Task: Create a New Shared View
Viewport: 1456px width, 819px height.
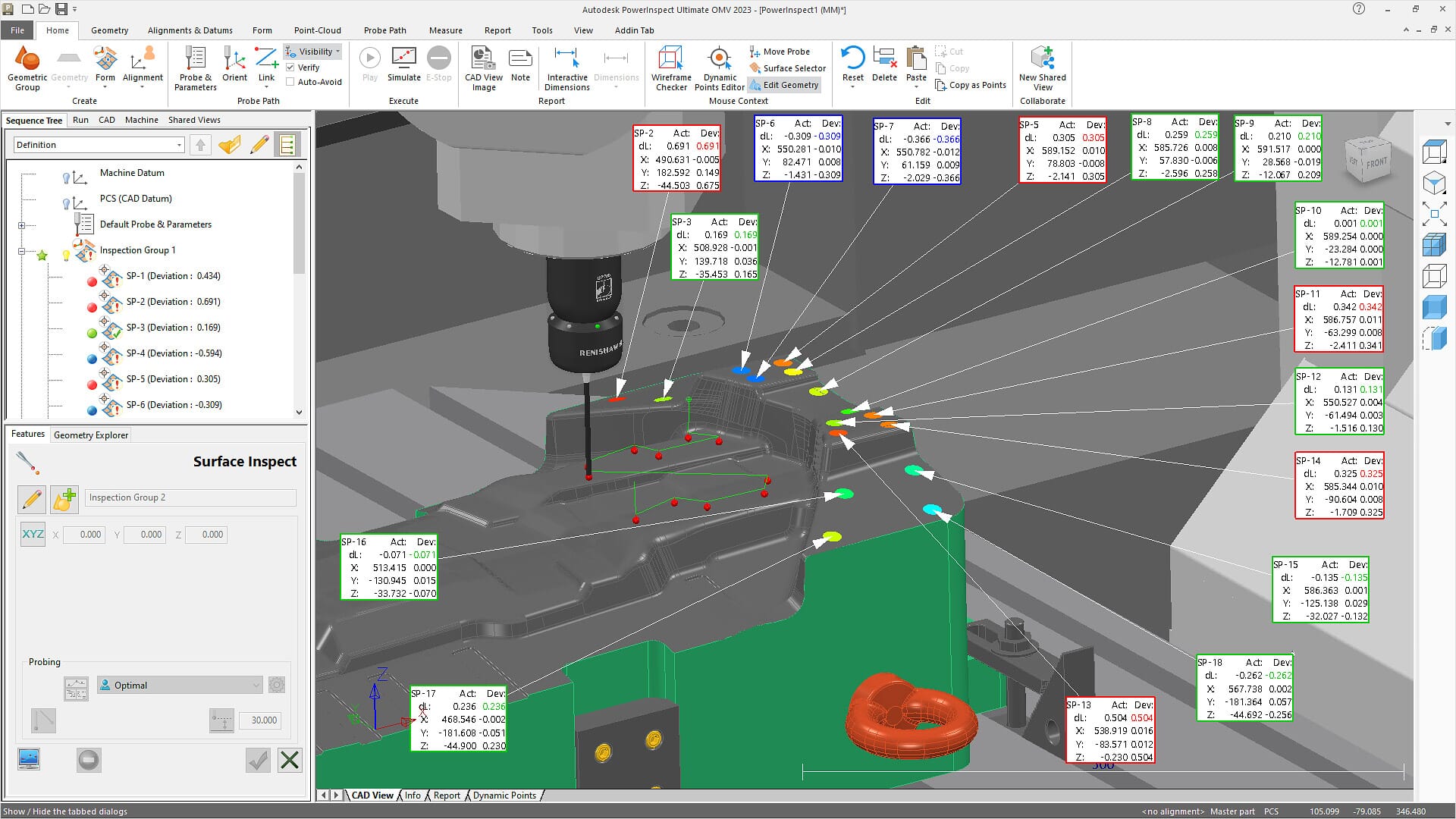Action: pyautogui.click(x=1042, y=67)
